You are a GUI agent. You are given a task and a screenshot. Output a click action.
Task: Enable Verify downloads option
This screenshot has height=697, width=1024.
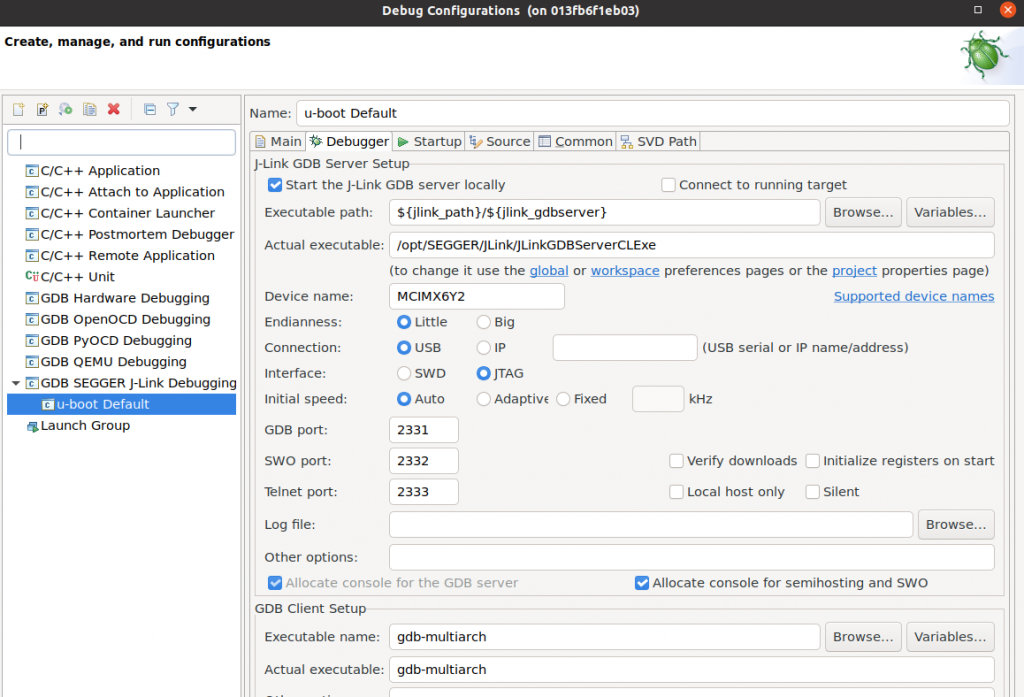click(677, 461)
